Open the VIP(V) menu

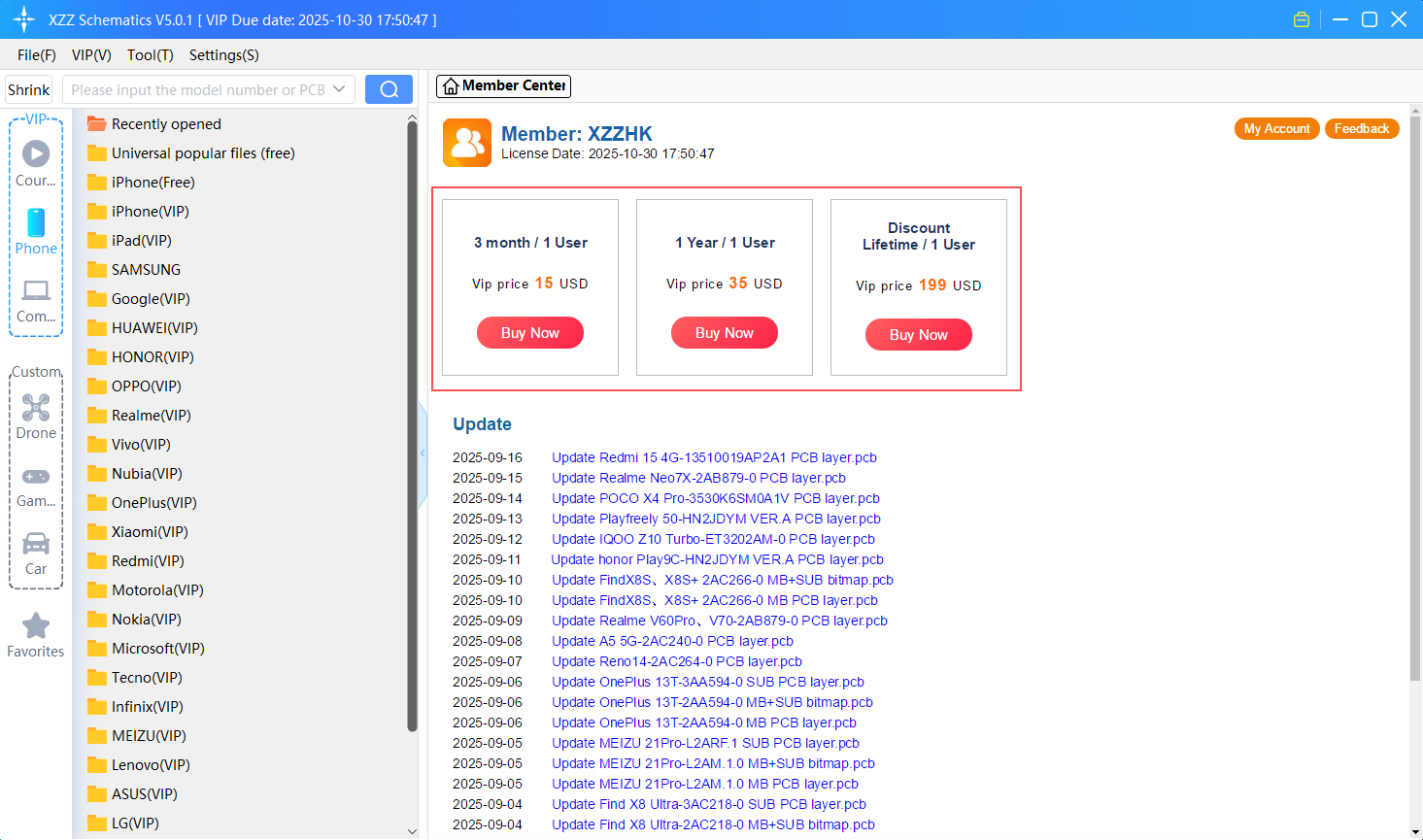click(x=91, y=55)
